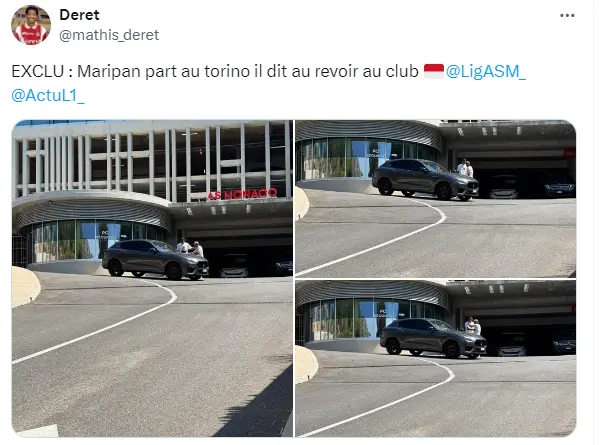Click the white car in garage, bottom-right photo
Image resolution: width=600 pixels, height=445 pixels.
(x=513, y=350)
